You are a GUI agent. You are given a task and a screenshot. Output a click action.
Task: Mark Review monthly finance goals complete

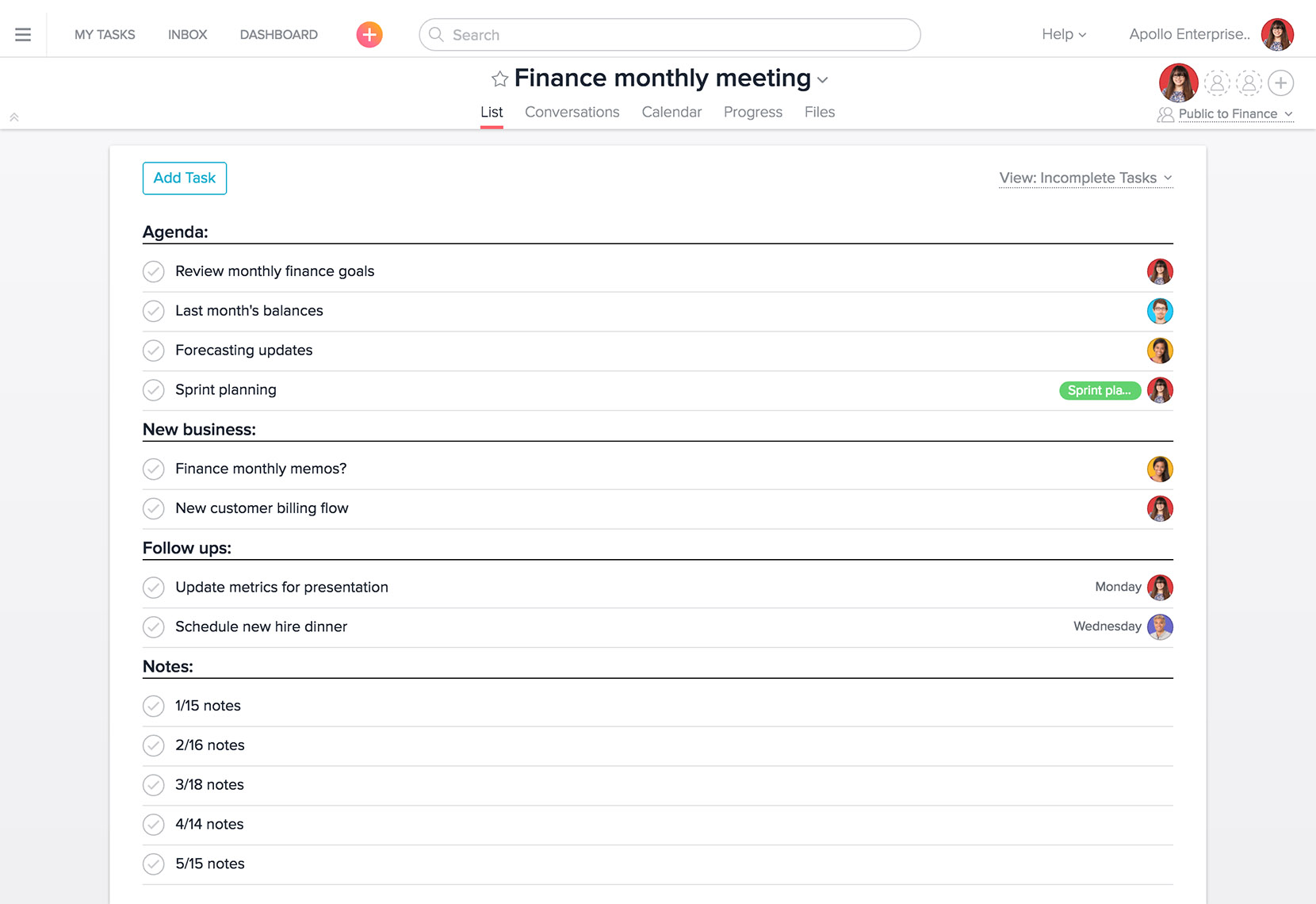click(153, 271)
